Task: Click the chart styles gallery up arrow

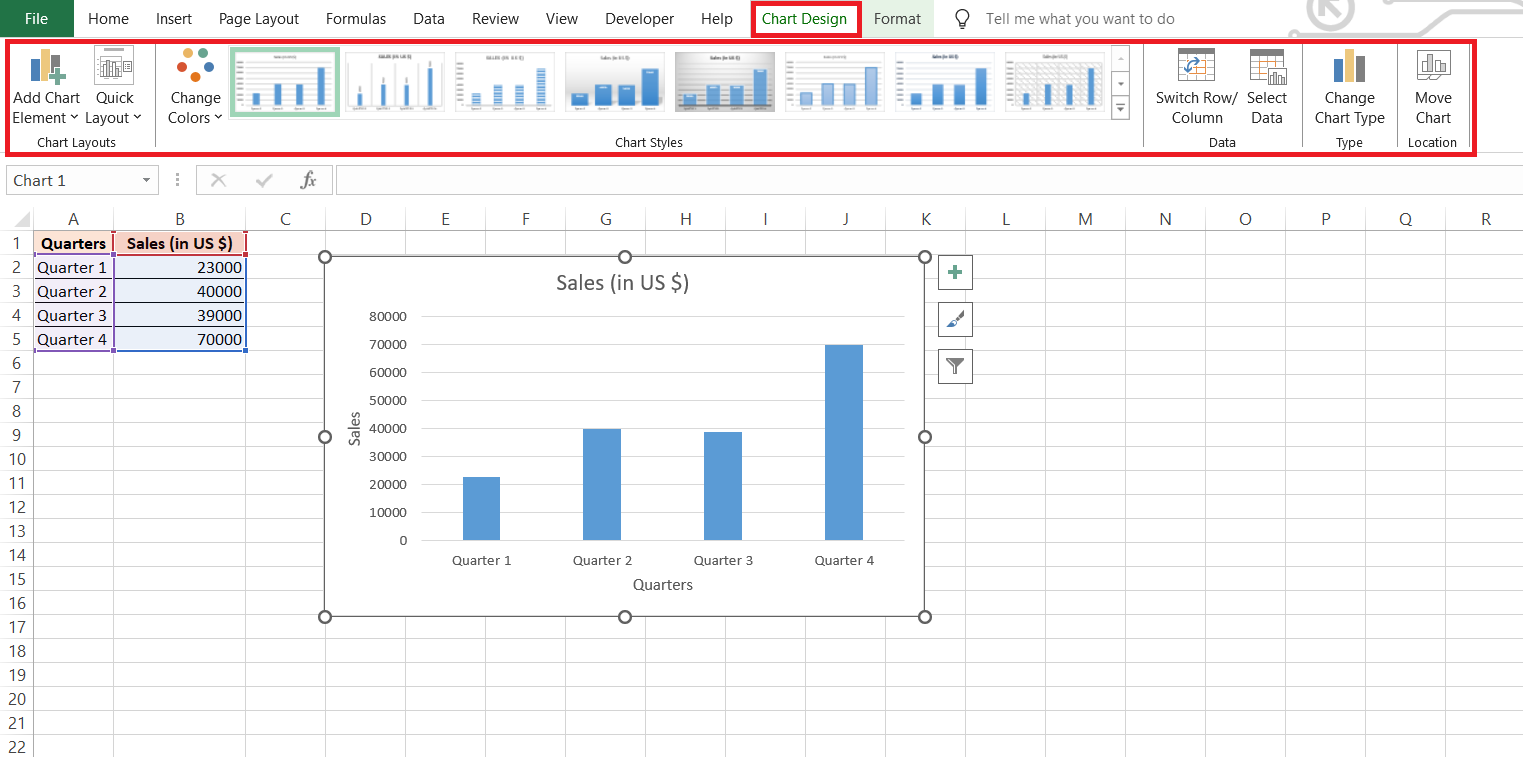Action: coord(1120,58)
